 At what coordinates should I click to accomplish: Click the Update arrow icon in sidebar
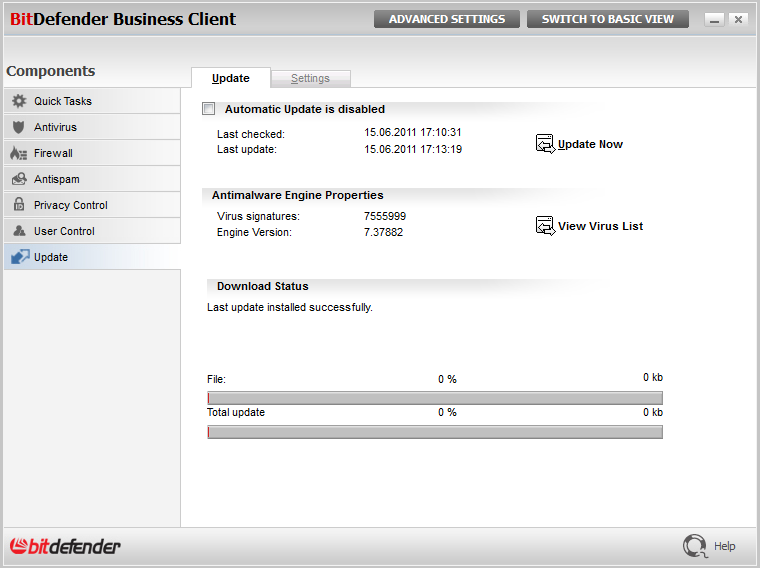20,256
